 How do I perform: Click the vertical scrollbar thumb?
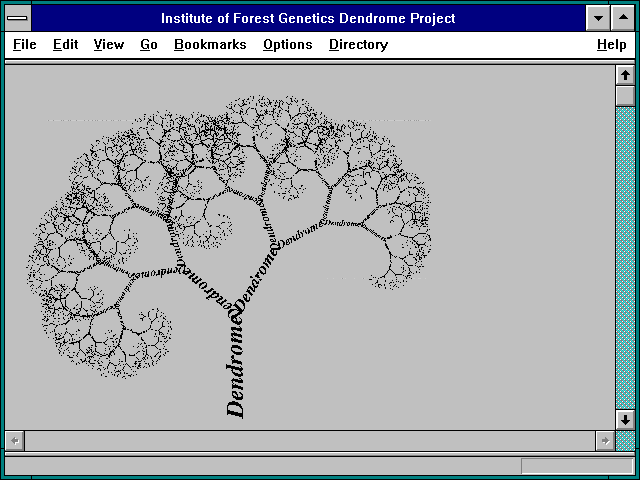[625, 96]
